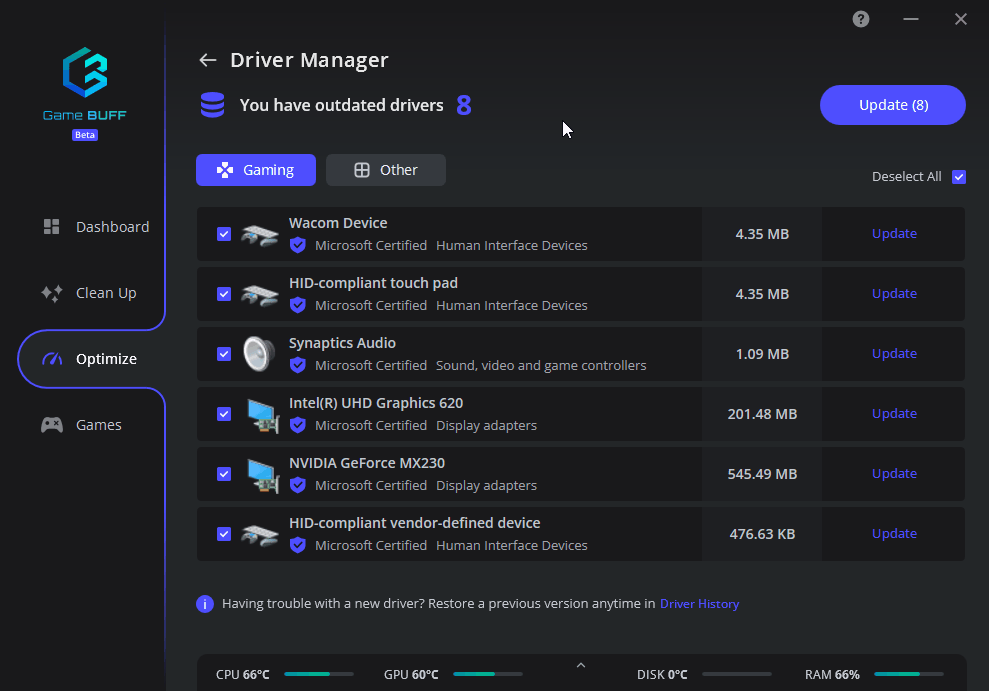Viewport: 989px width, 691px height.
Task: Update the Synaptics Audio driver
Action: coord(894,353)
